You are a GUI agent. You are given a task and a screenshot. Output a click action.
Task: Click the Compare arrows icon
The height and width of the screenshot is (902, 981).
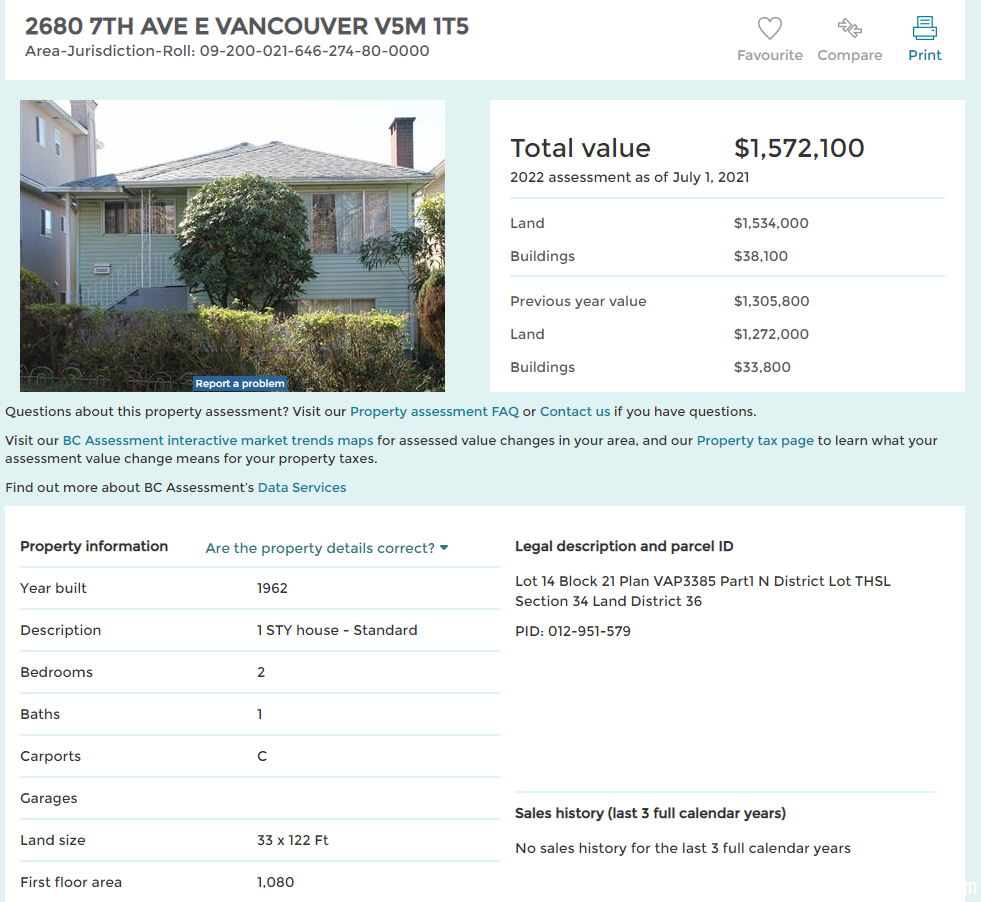pyautogui.click(x=850, y=28)
